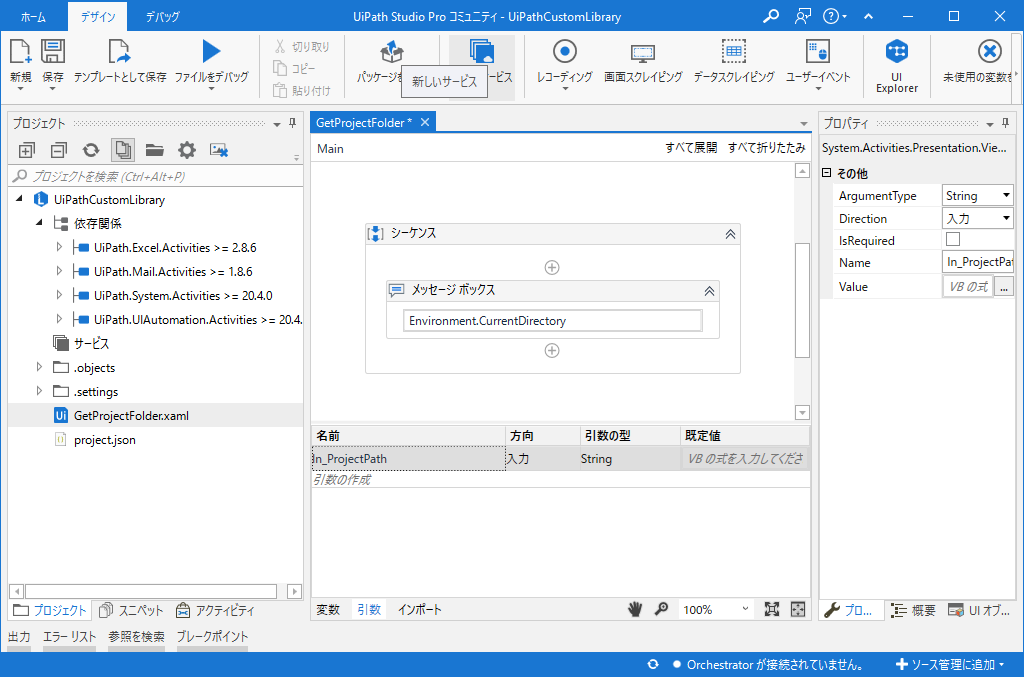Expand UiPath.System.Activities dependency

tap(59, 295)
